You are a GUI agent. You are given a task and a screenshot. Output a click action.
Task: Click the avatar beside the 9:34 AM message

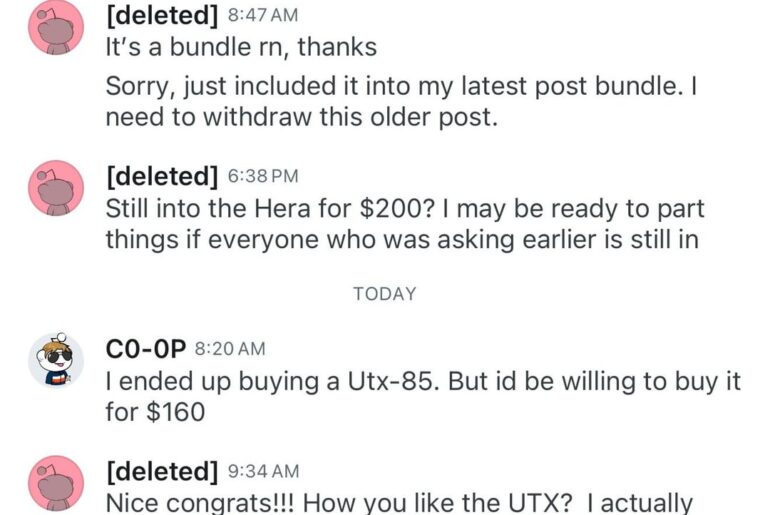56,483
